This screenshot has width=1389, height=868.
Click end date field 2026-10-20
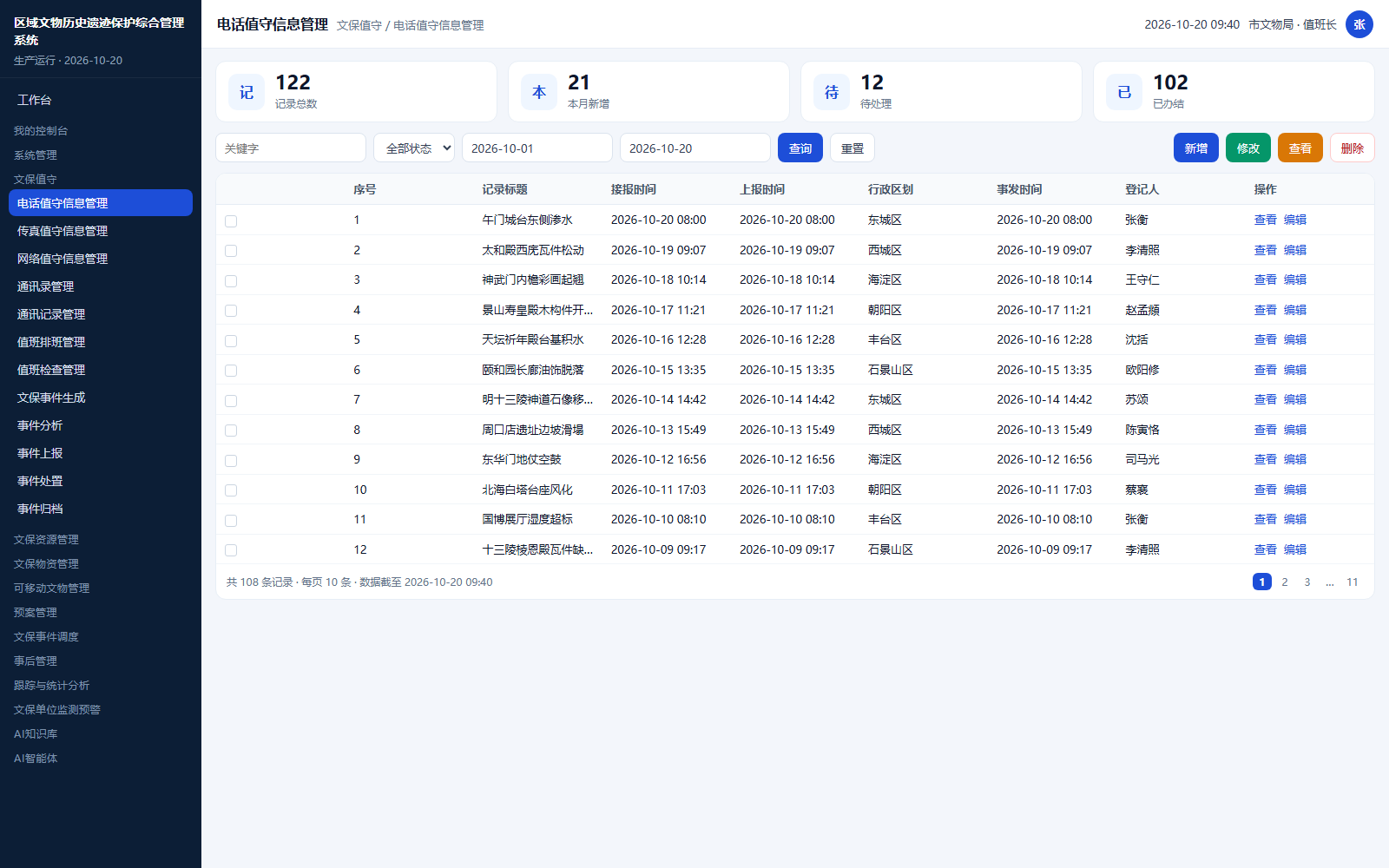pos(695,148)
